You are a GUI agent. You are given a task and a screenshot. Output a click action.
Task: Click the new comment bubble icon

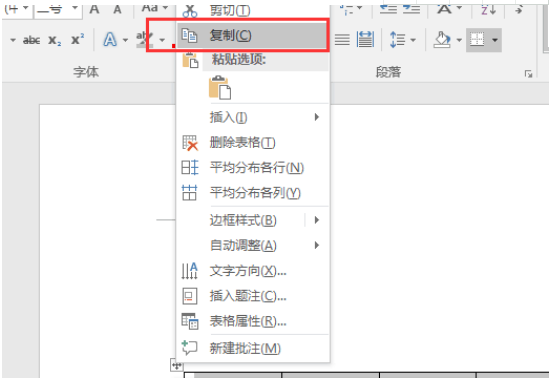pyautogui.click(x=189, y=348)
